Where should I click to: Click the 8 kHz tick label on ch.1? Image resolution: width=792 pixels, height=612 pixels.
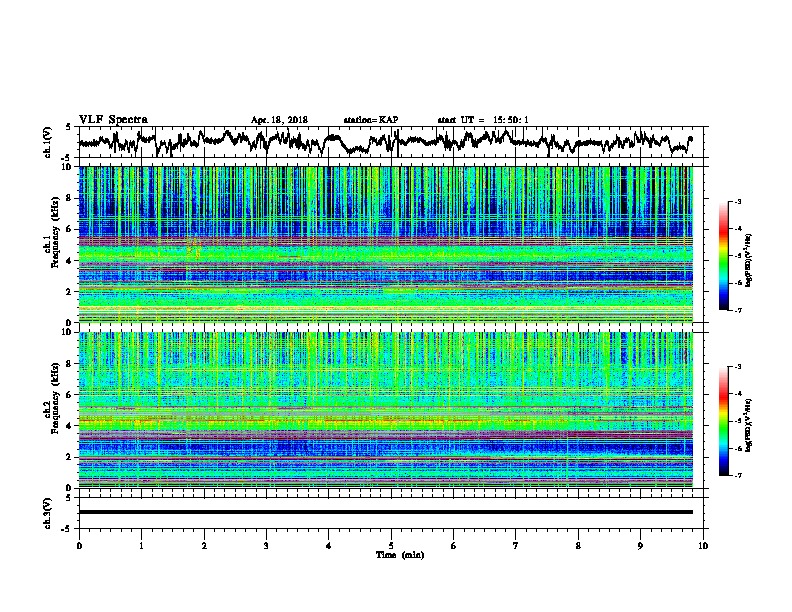(x=71, y=198)
